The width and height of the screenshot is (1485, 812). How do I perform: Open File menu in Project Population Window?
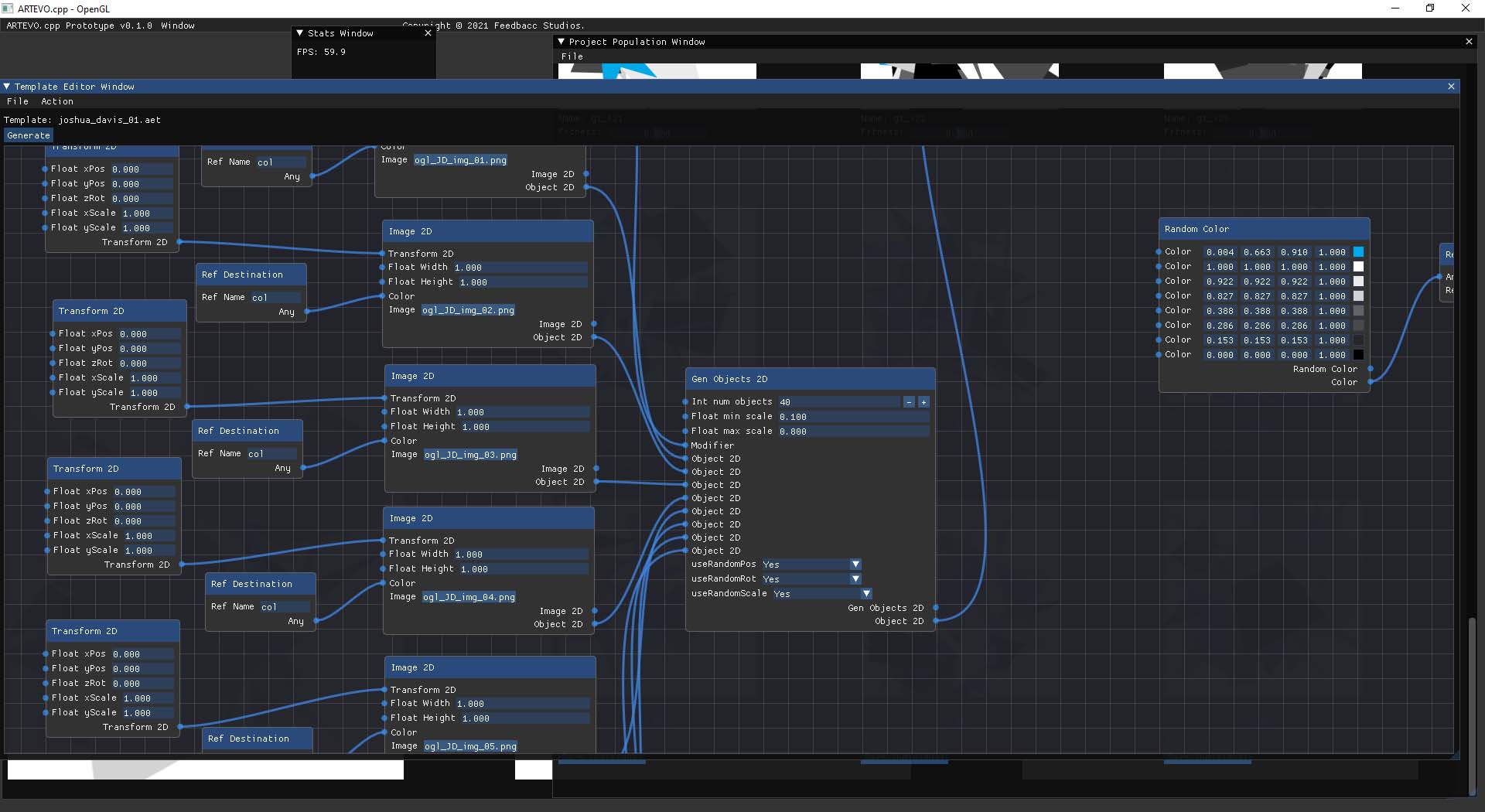click(x=572, y=56)
